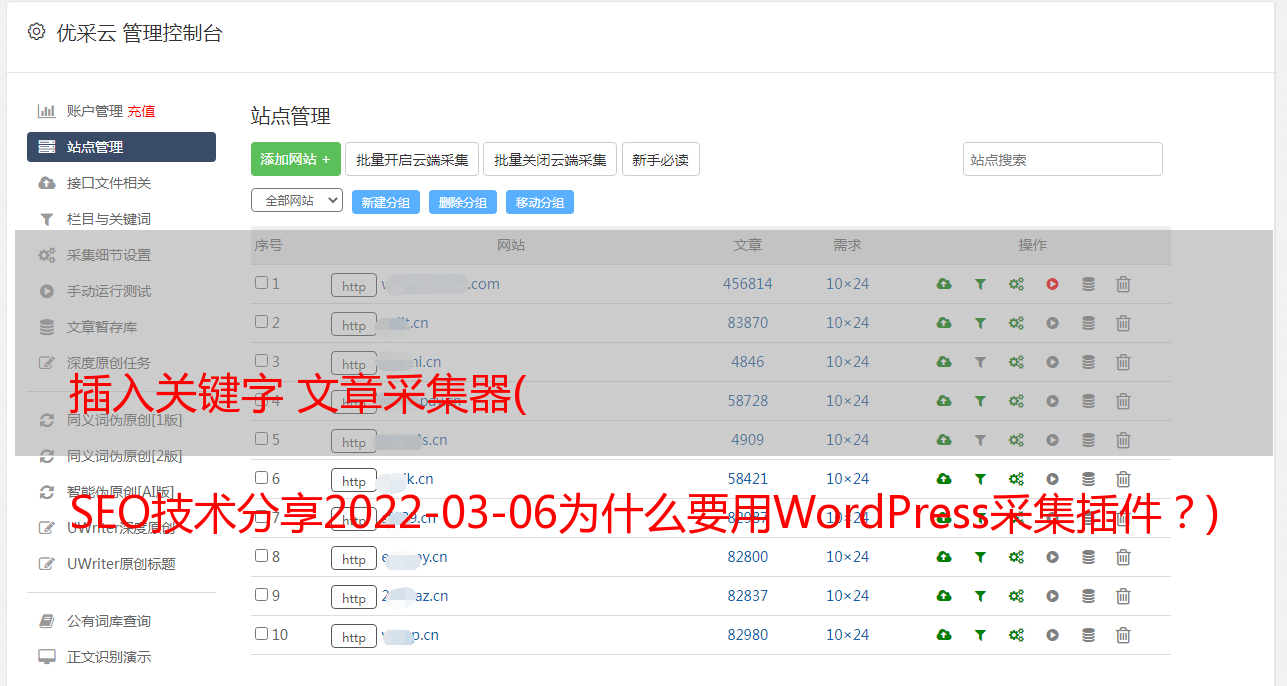Click gears icon in 58421 row
The height and width of the screenshot is (686, 1287).
(x=1016, y=479)
